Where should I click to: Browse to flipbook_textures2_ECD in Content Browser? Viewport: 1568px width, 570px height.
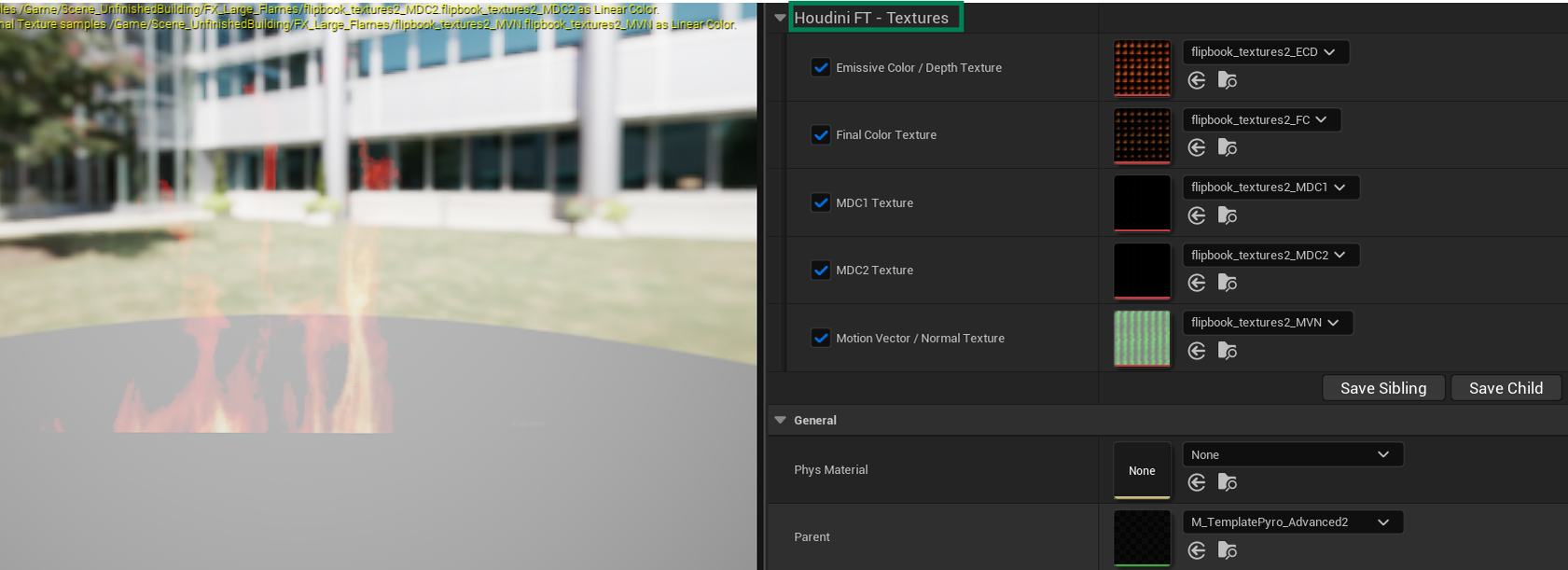[1228, 80]
